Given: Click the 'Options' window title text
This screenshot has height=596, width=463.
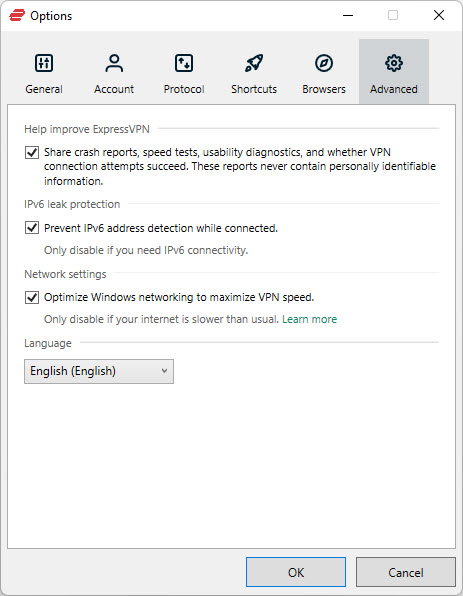Looking at the screenshot, I should point(51,16).
